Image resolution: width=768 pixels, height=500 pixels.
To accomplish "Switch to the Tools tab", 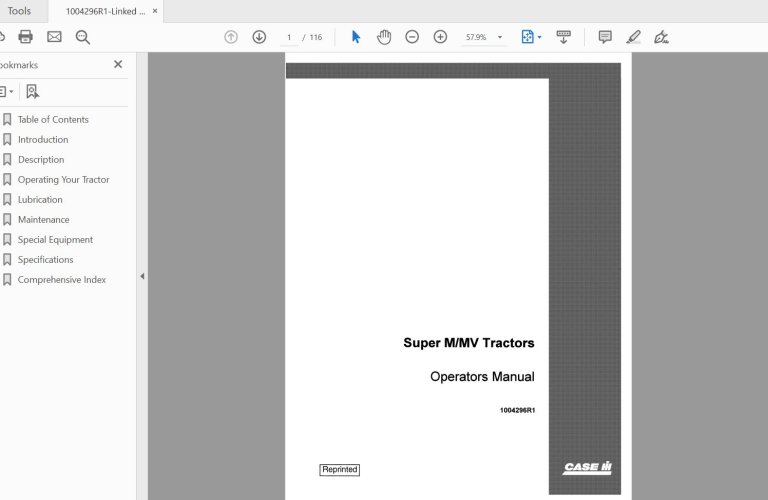I will click(19, 11).
